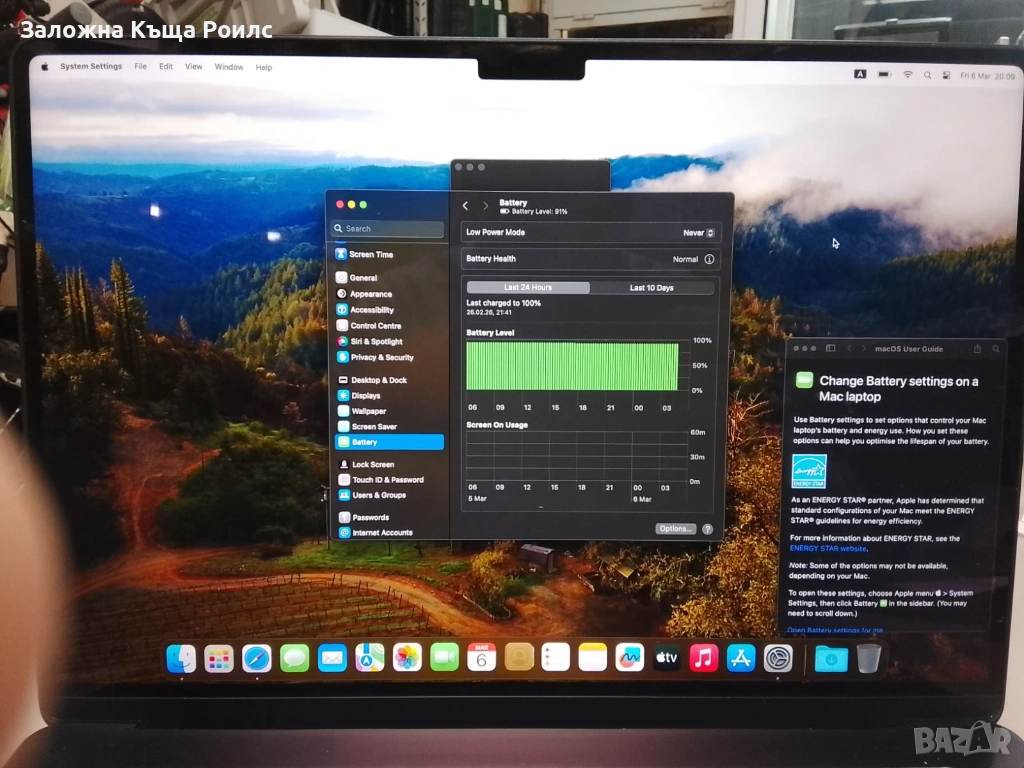Open Trash in the Dock
1024x768 pixels.
[869, 658]
